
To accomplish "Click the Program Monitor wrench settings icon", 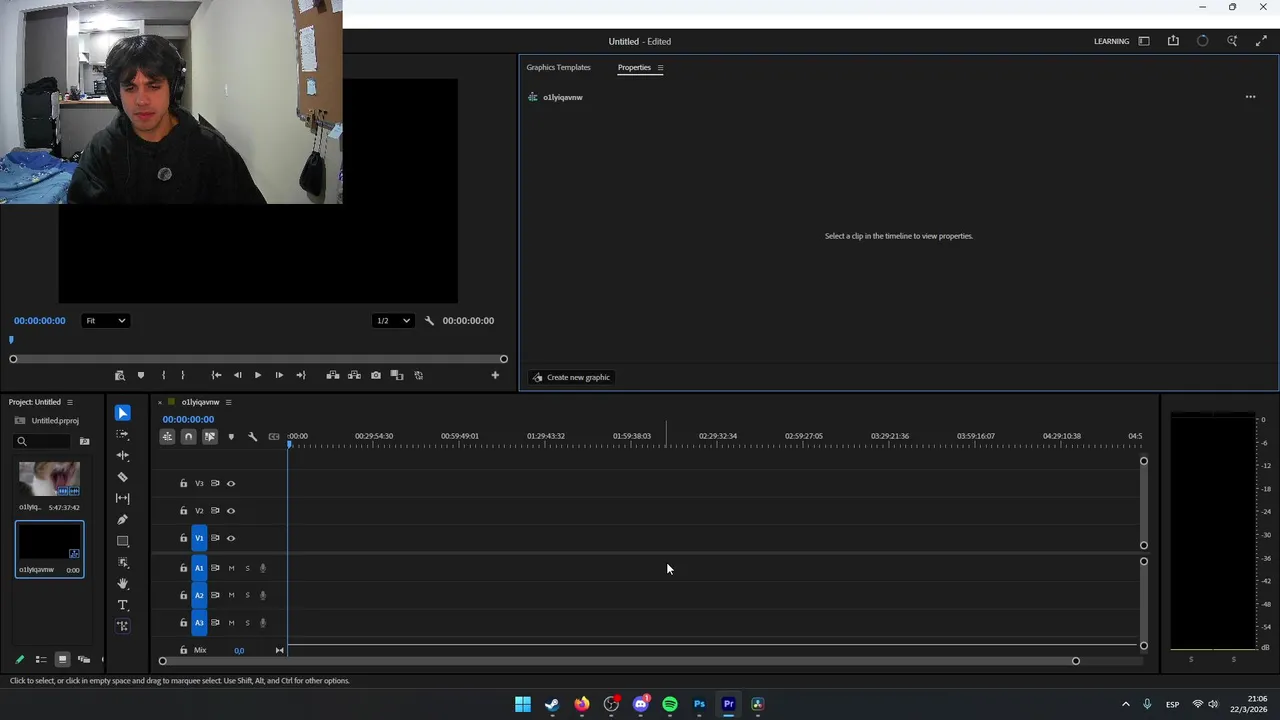I will click(x=429, y=321).
